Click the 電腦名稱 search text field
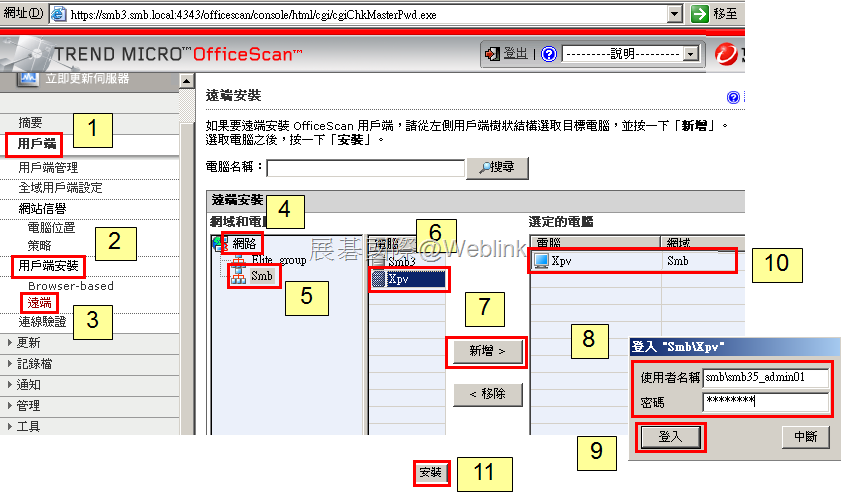Image resolution: width=841 pixels, height=500 pixels. point(365,168)
